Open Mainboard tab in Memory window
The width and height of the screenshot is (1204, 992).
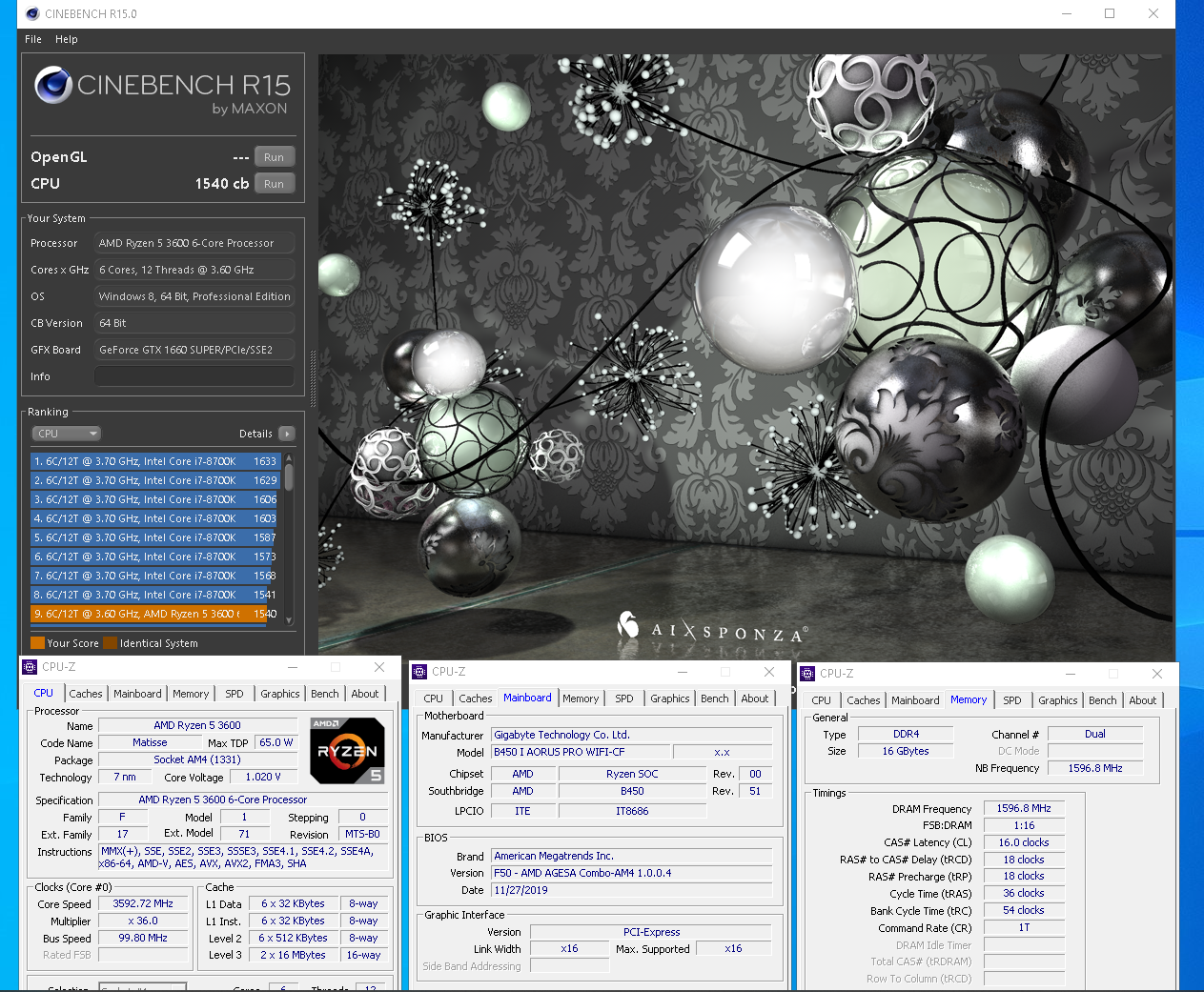(915, 700)
